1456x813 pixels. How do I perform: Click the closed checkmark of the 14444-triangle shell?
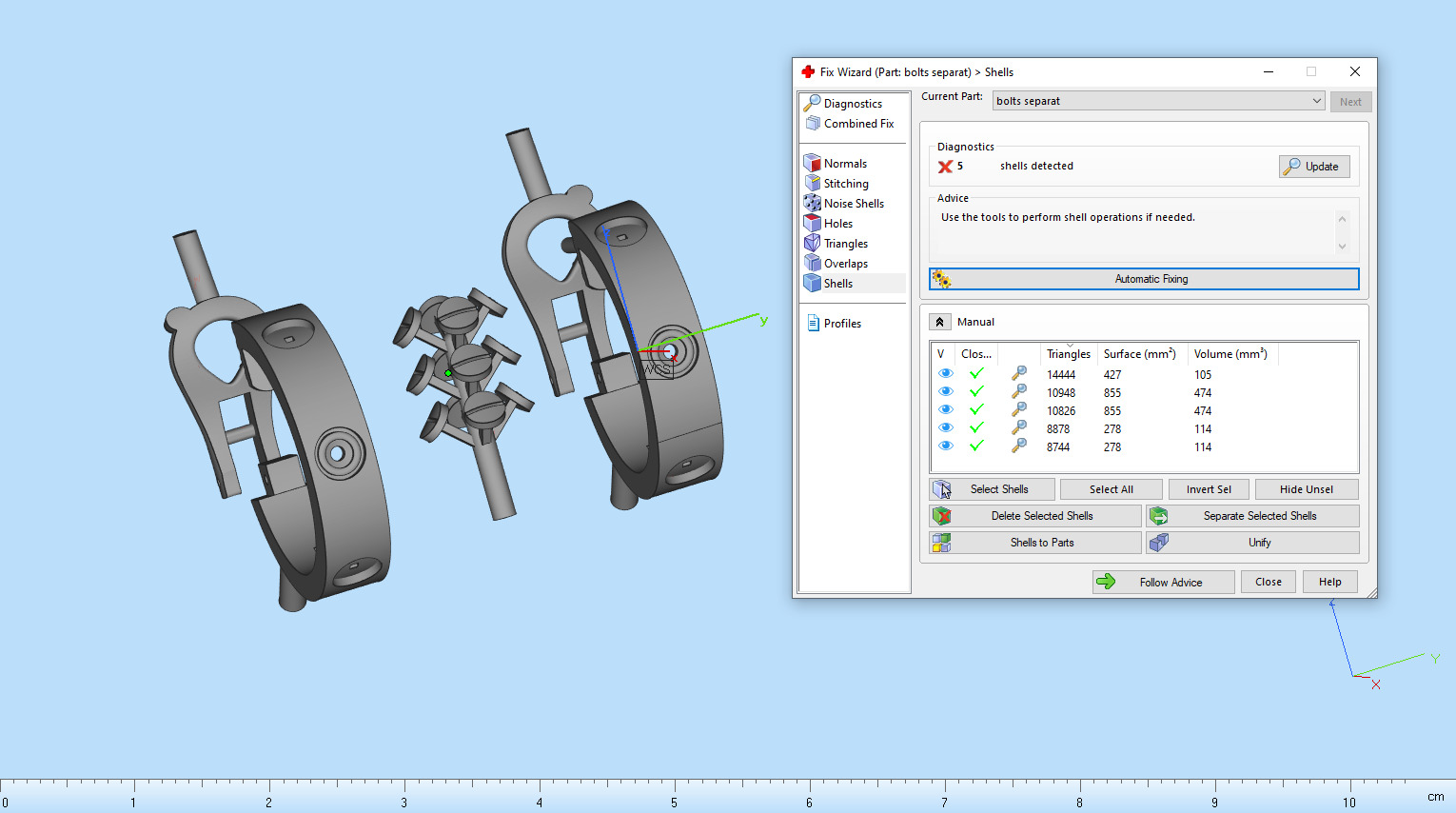(976, 374)
